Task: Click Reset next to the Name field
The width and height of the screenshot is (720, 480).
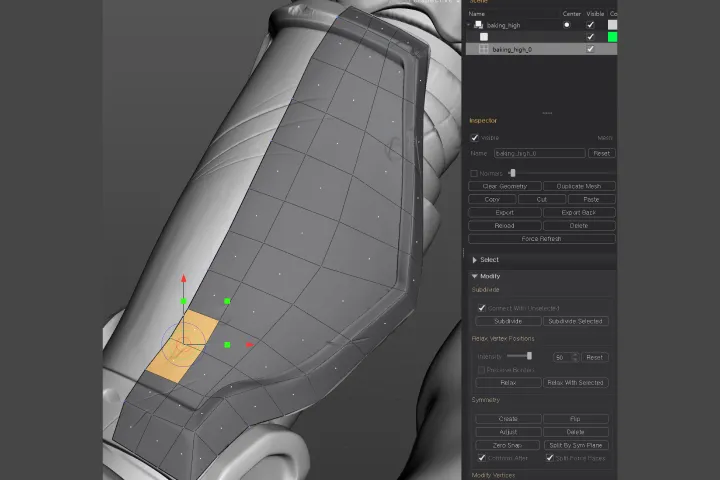Action: coord(602,153)
